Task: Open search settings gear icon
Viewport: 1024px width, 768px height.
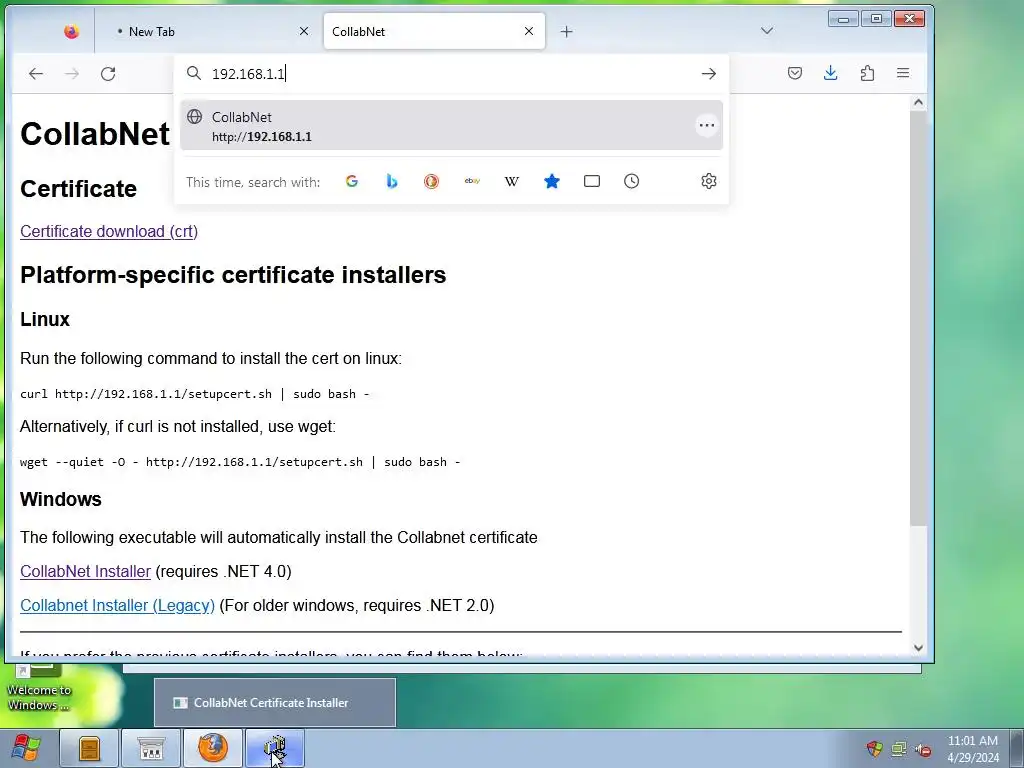Action: (x=709, y=182)
